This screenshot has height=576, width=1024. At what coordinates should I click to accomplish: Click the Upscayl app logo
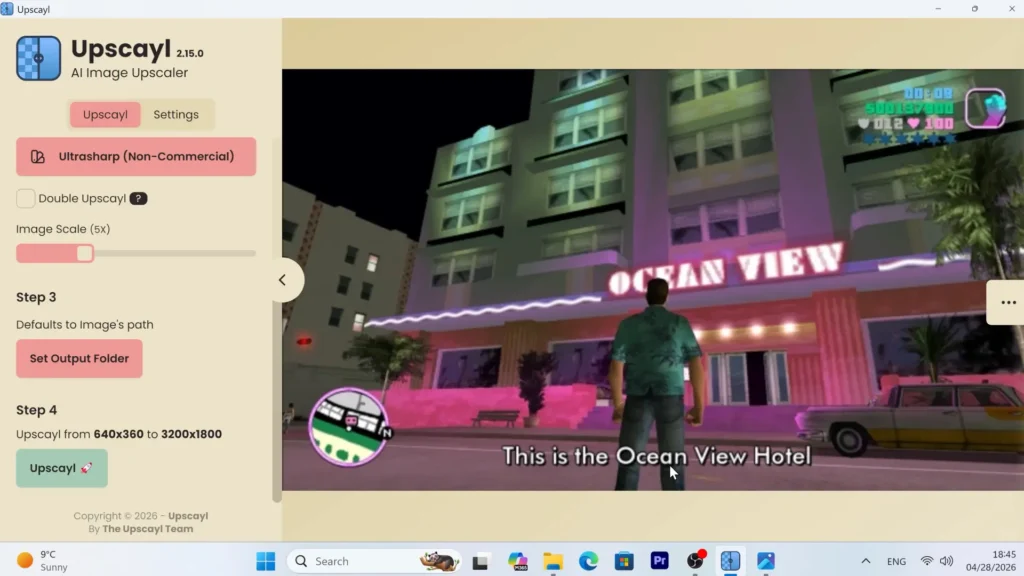tap(39, 58)
